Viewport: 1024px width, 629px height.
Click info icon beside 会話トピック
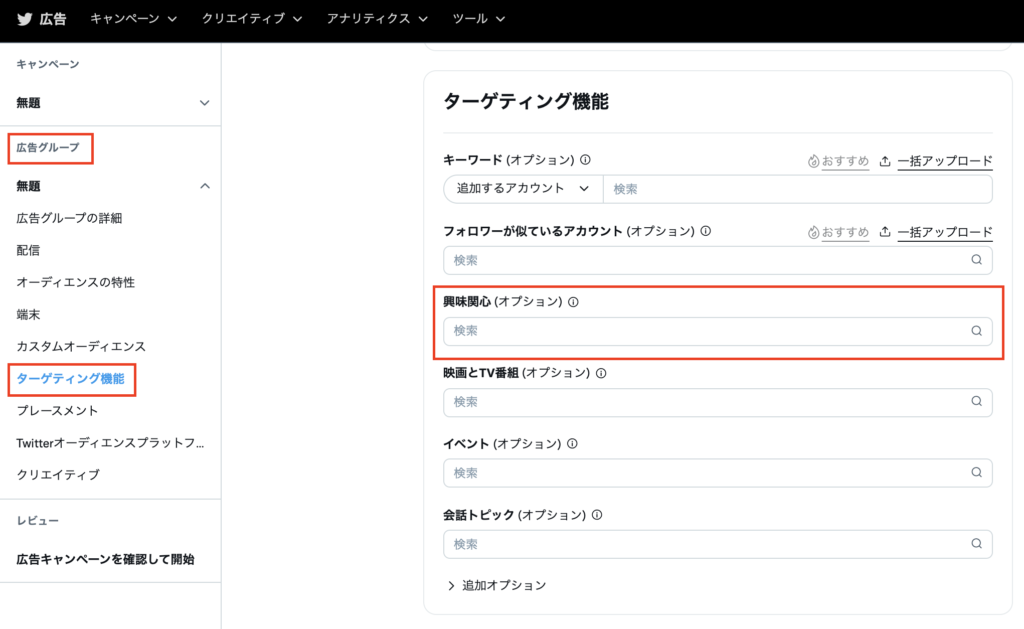tap(596, 515)
